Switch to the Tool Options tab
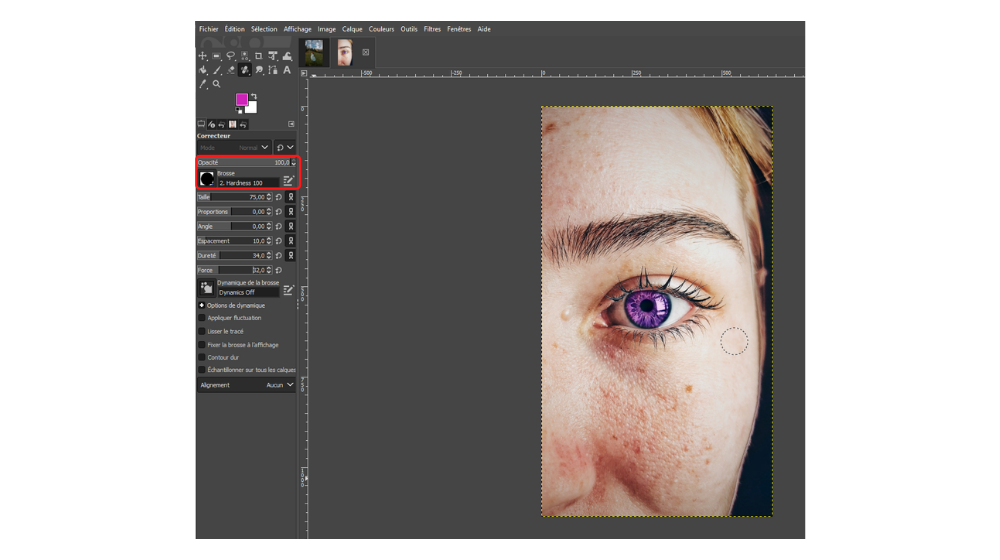1000x560 pixels. [201, 124]
